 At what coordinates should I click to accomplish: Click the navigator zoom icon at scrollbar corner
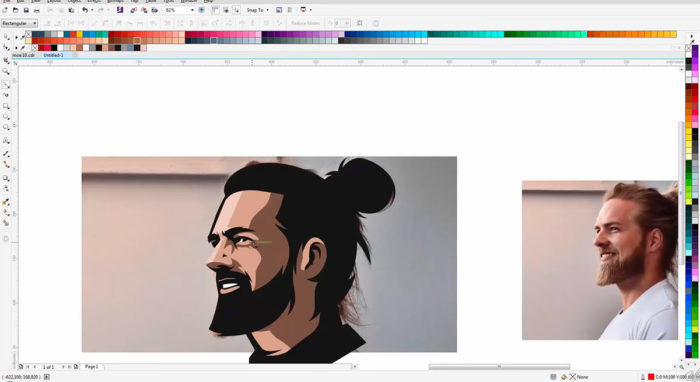point(681,367)
